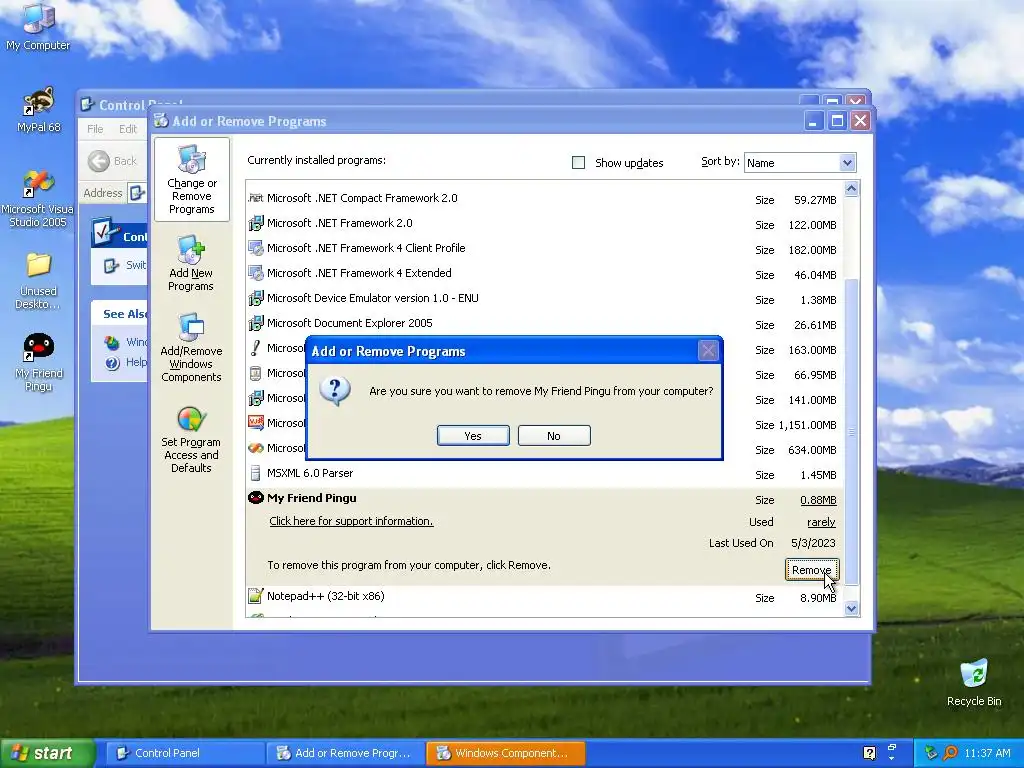Confirm removal by clicking Yes
This screenshot has width=1024, height=768.
point(473,436)
